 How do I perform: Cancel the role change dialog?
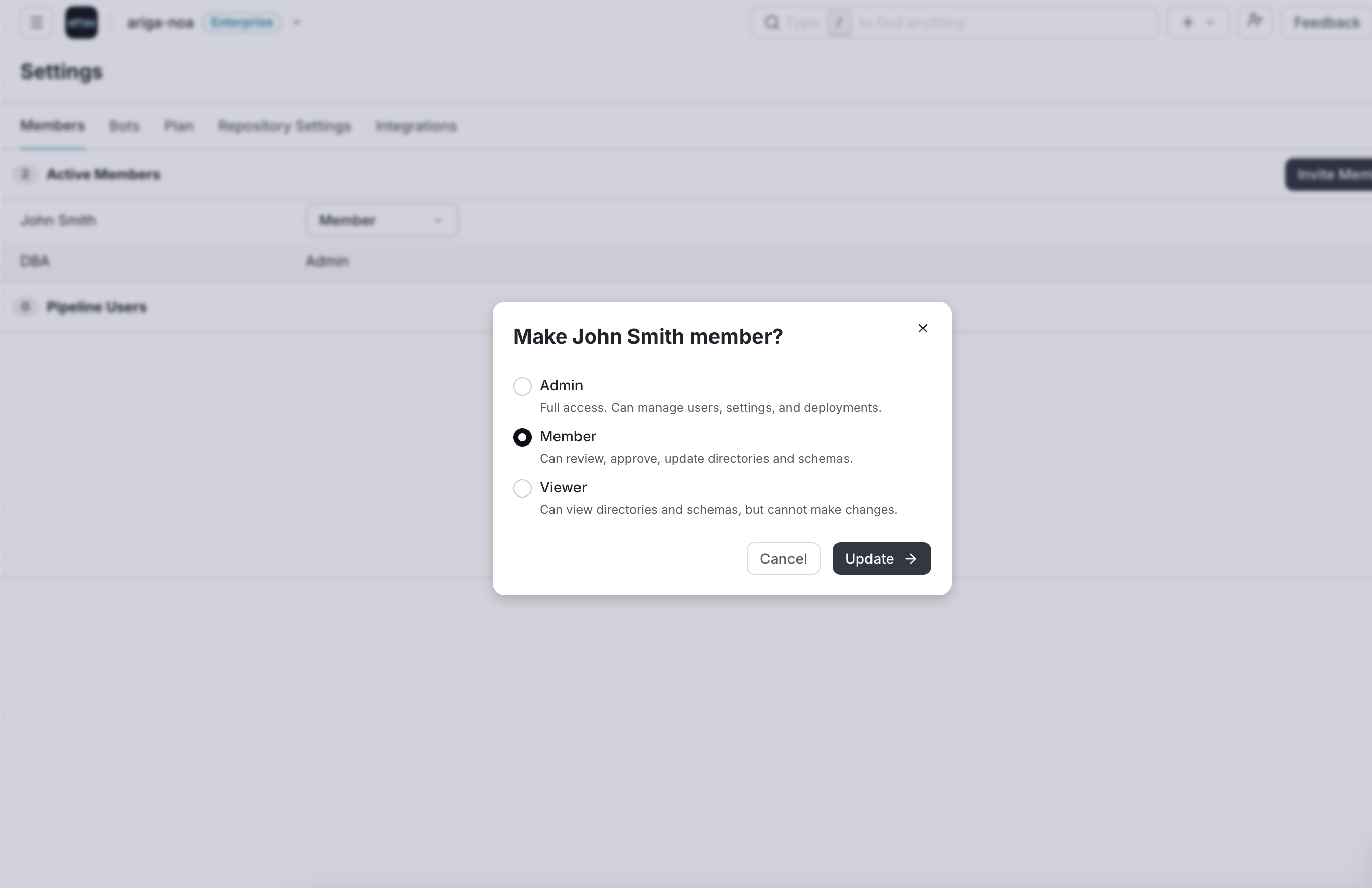pyautogui.click(x=783, y=558)
